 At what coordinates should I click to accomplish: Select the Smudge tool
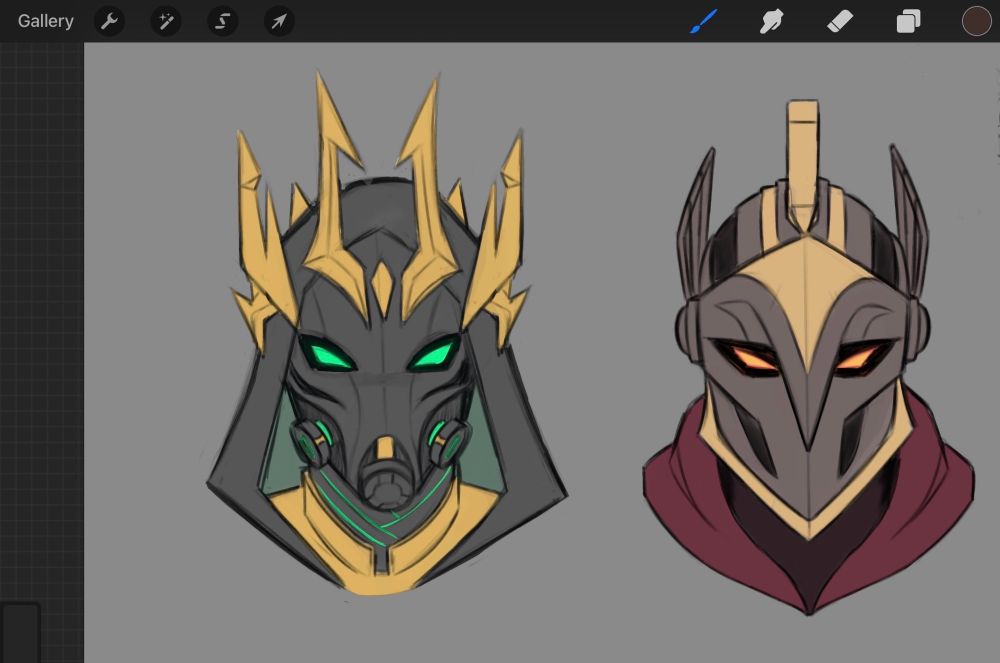pyautogui.click(x=772, y=21)
